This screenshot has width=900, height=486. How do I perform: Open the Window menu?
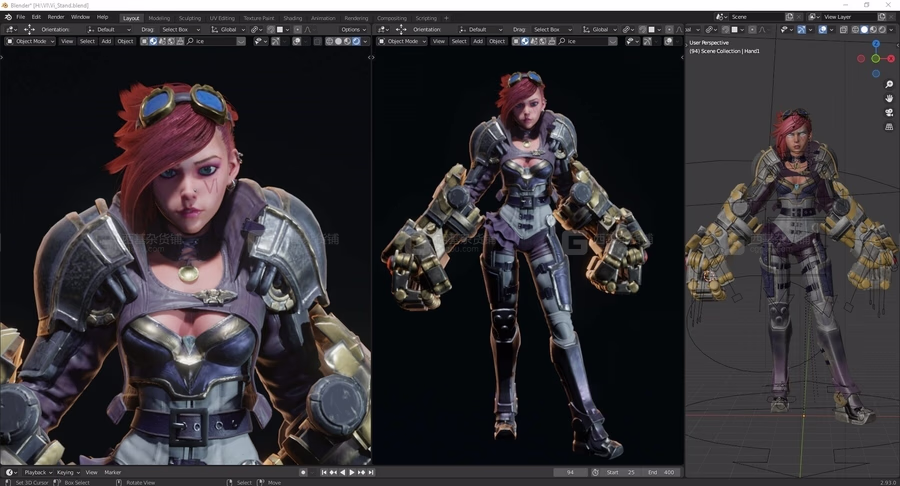click(80, 17)
